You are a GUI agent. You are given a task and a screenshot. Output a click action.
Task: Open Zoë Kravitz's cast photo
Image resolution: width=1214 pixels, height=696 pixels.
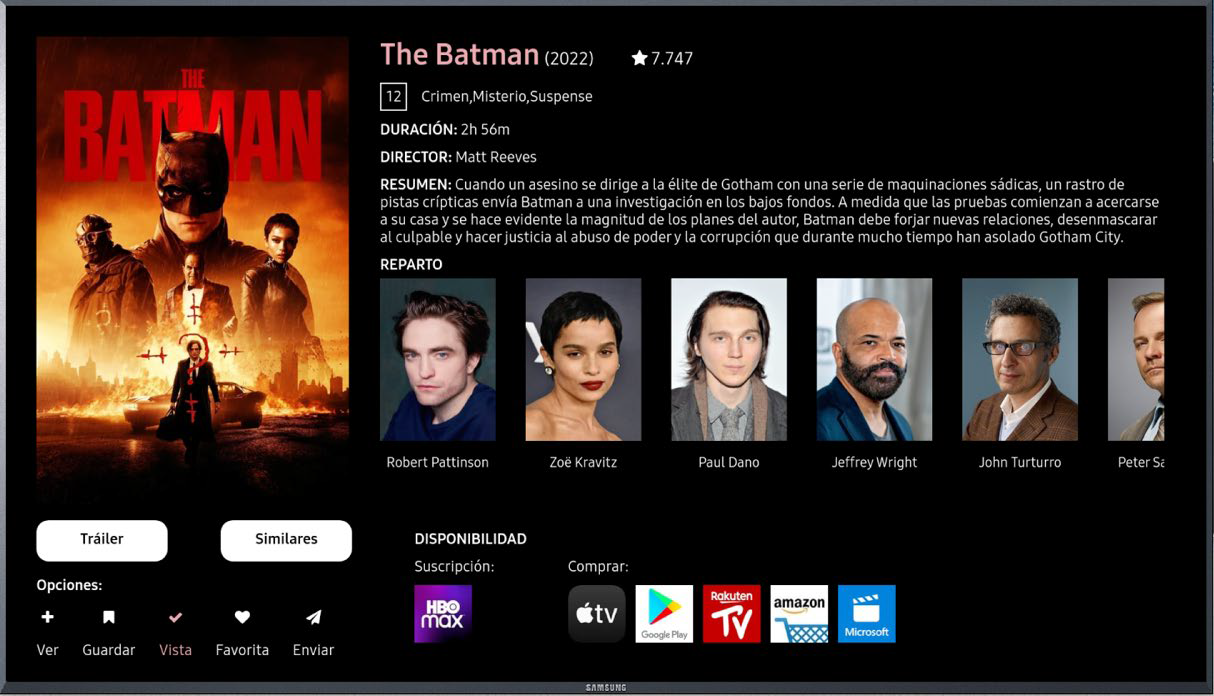coord(583,360)
